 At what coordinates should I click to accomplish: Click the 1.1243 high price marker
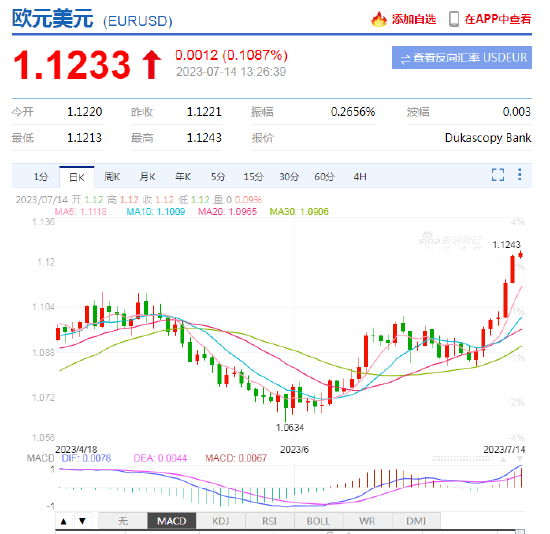coord(506,245)
